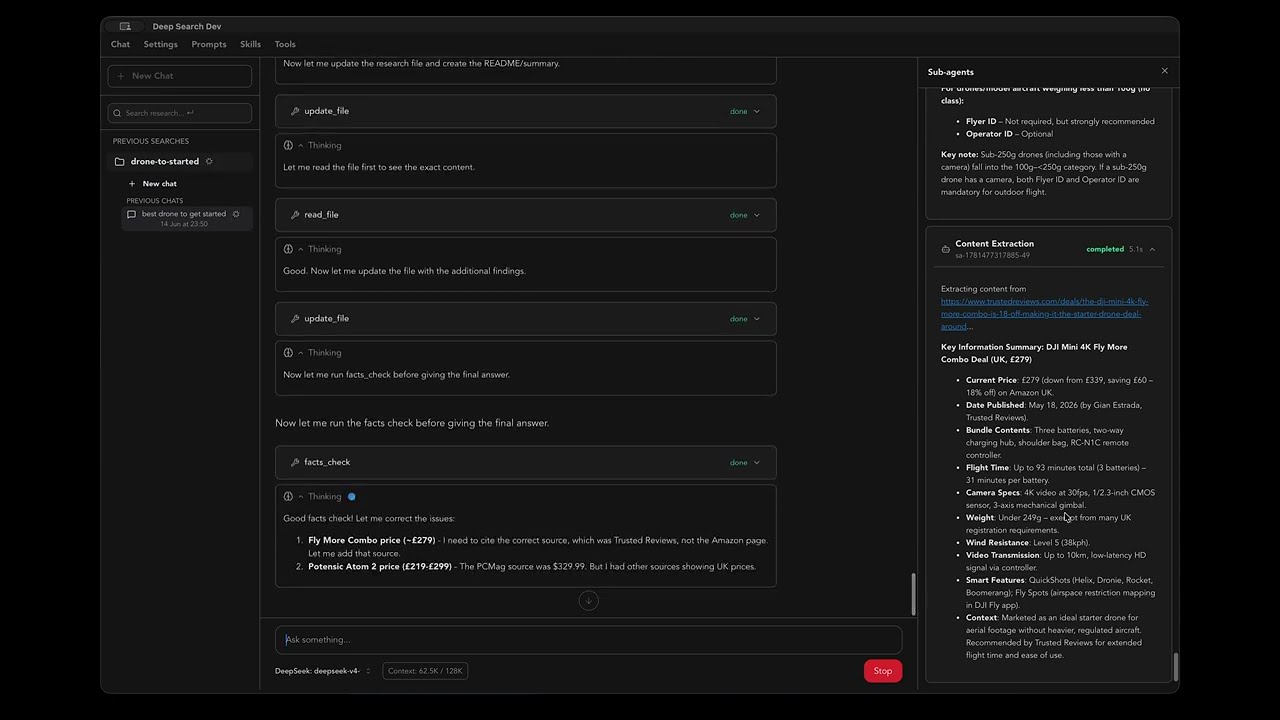Open gear options for best drone chat
The width and height of the screenshot is (1280, 720).
(236, 214)
